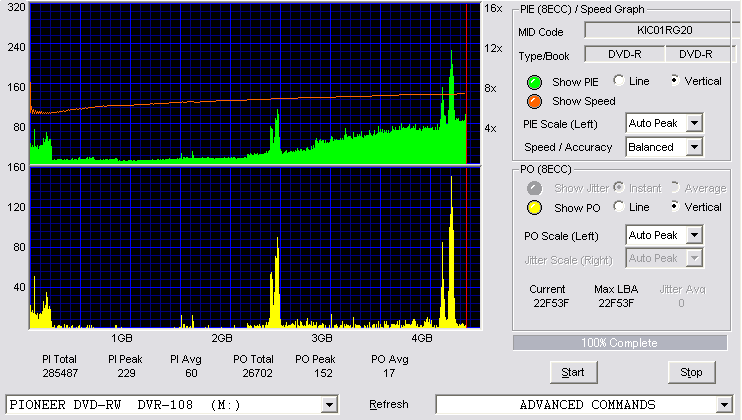The width and height of the screenshot is (742, 420).
Task: Open the Jitter Scale (Right) dropdown
Action: click(x=694, y=258)
